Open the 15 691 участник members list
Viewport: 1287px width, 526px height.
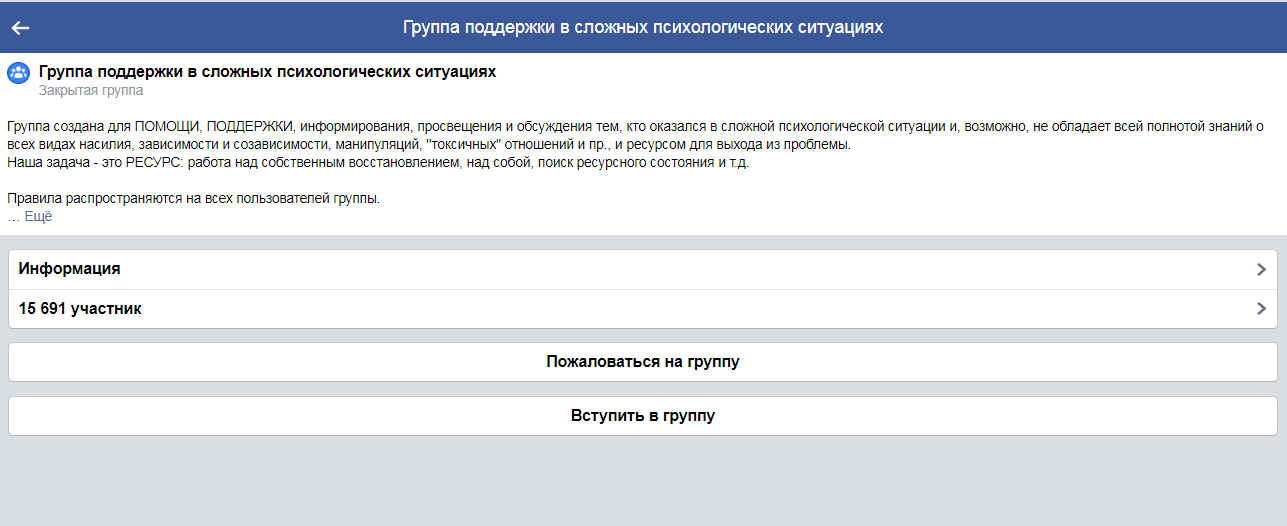643,309
